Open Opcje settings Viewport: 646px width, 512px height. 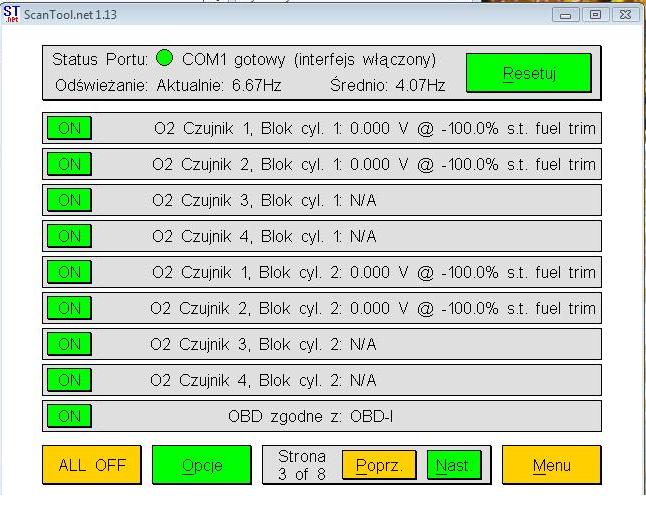201,465
